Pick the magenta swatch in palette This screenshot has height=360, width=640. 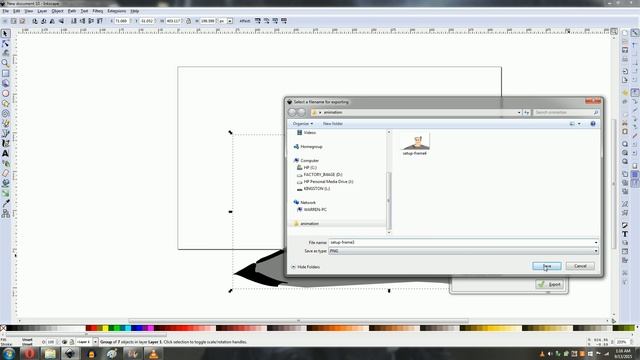[151, 328]
